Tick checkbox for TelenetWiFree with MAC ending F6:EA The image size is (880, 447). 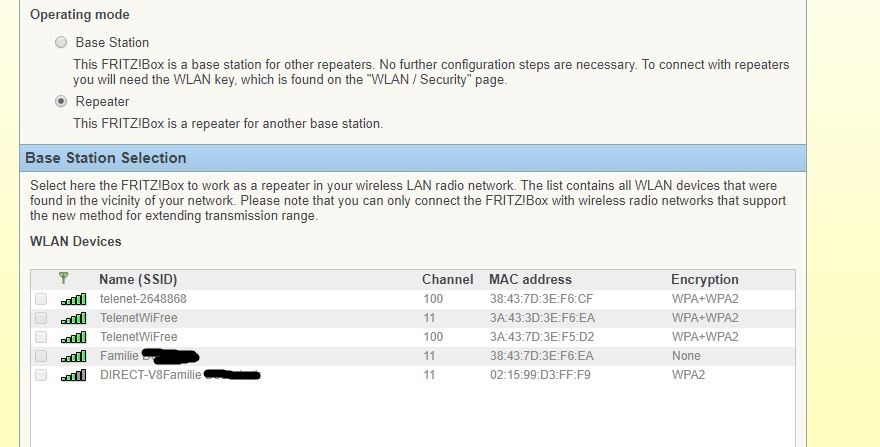pos(41,318)
